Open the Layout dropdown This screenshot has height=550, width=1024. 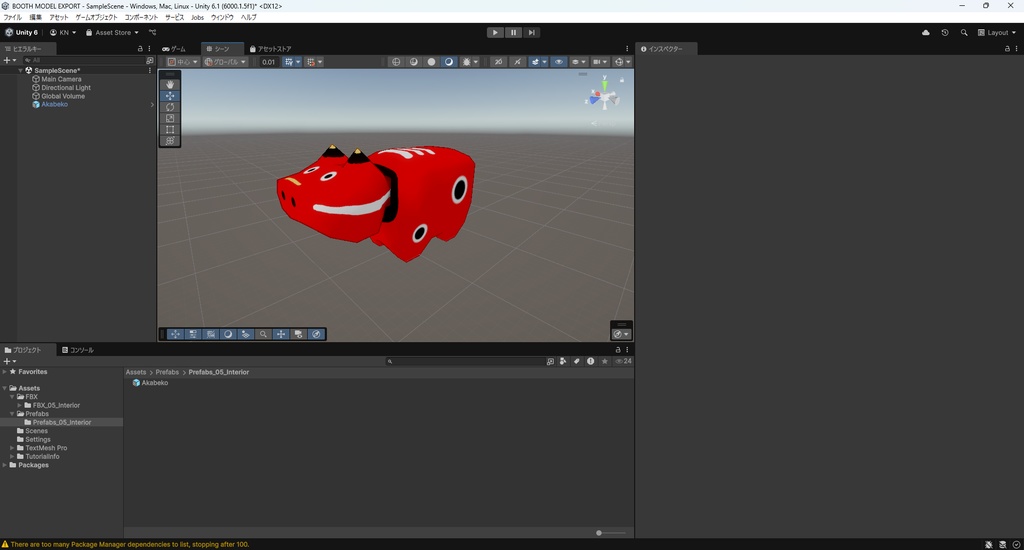click(x=997, y=32)
